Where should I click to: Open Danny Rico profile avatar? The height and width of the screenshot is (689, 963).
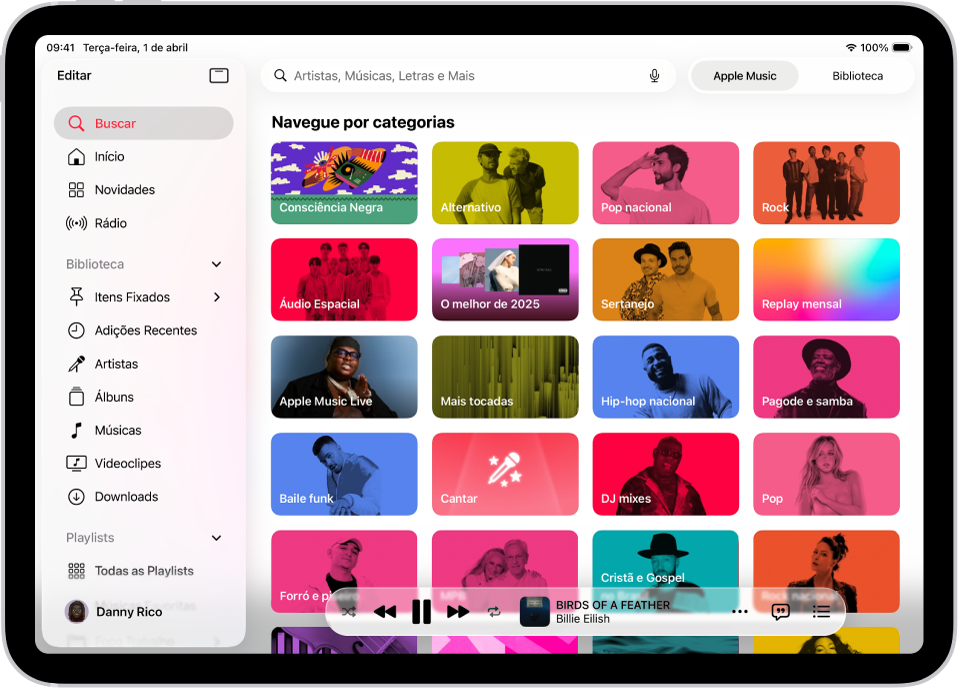pos(77,612)
